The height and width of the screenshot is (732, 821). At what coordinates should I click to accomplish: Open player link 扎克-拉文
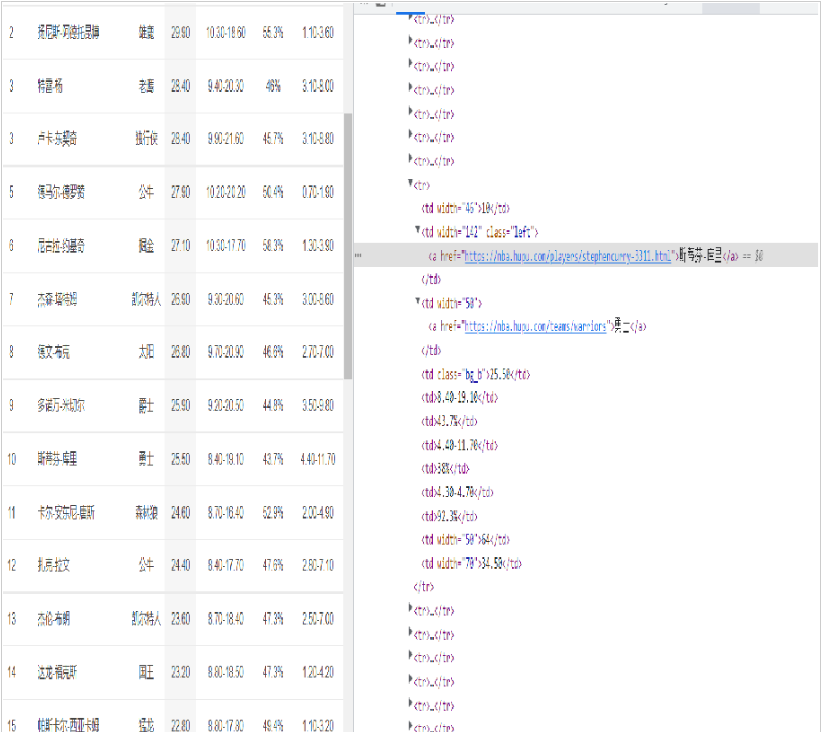tap(53, 565)
